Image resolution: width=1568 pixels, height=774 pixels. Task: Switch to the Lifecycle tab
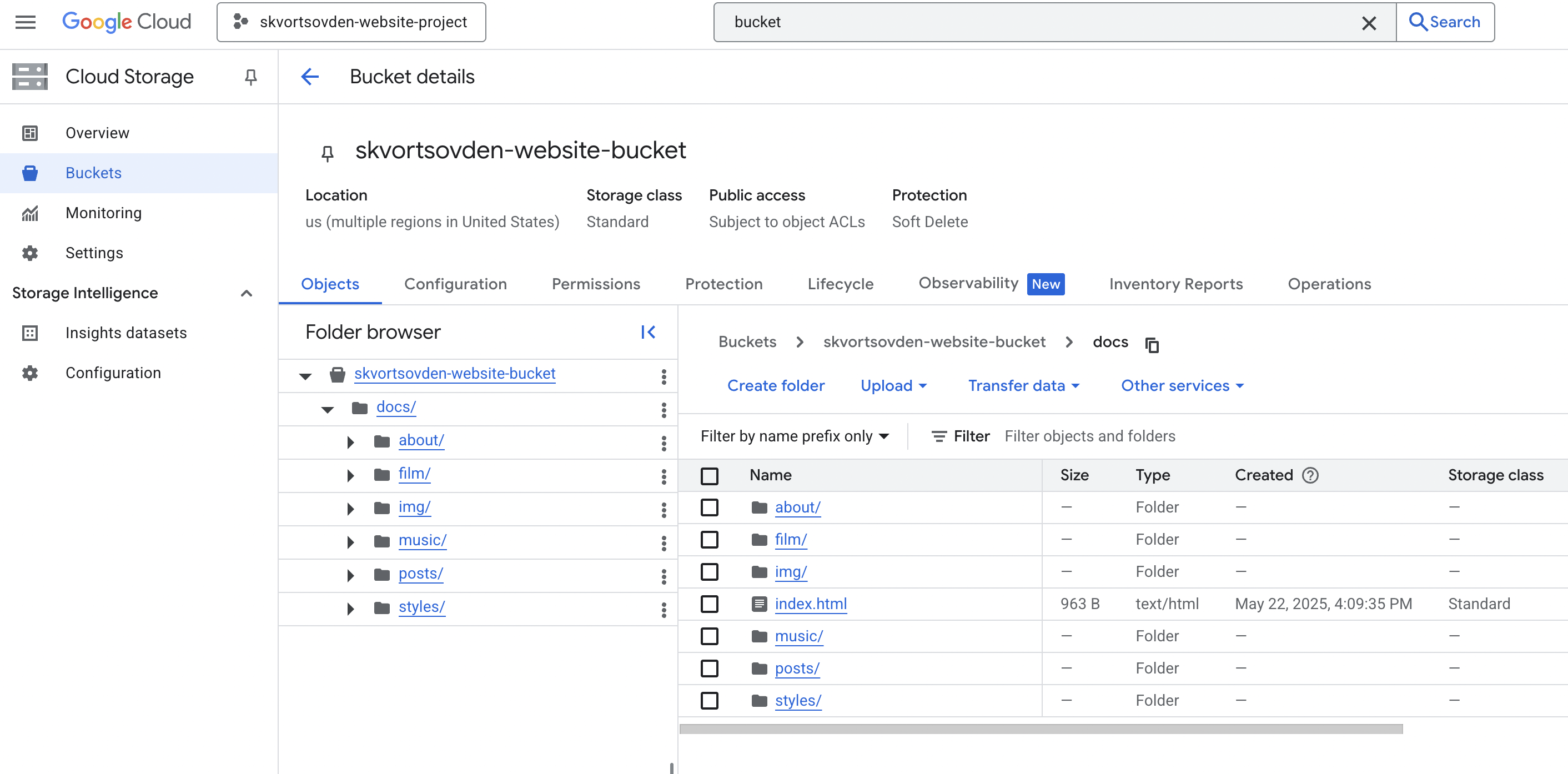(x=841, y=284)
